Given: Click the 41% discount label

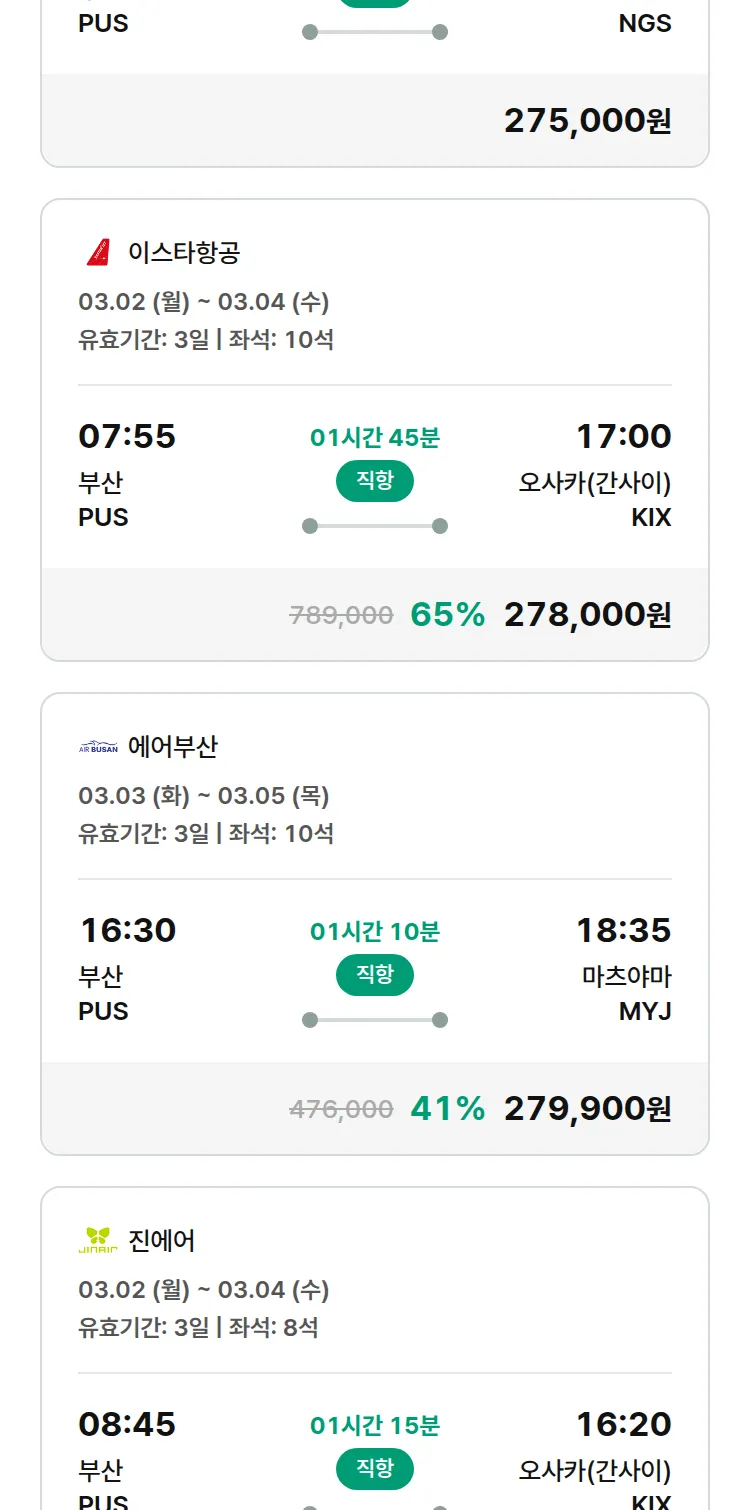Looking at the screenshot, I should click(447, 1109).
